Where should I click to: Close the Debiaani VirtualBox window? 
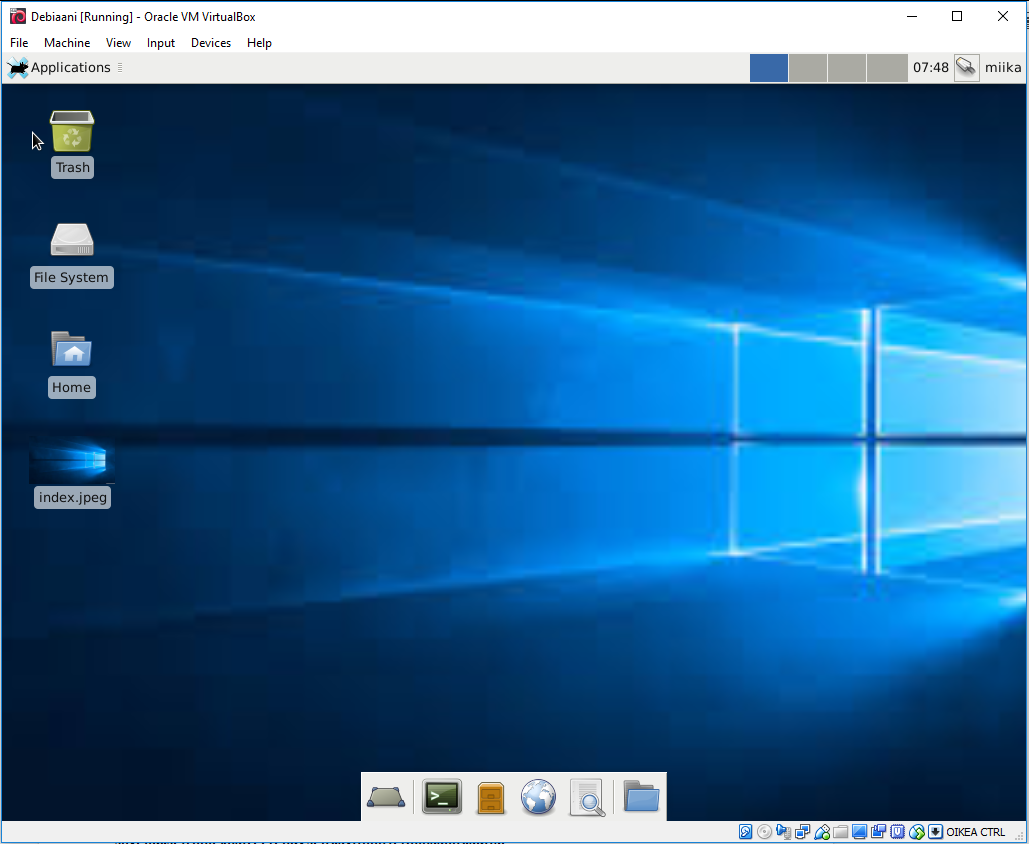point(1003,16)
